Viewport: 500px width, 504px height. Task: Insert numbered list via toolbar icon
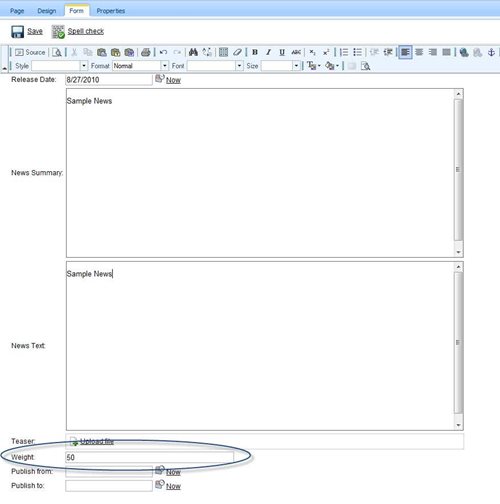point(344,52)
